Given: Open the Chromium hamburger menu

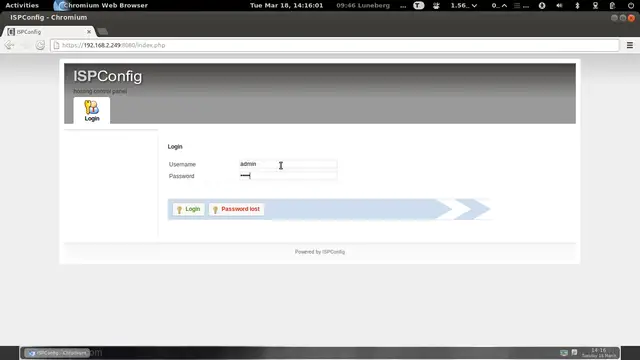Looking at the screenshot, I should 630,45.
